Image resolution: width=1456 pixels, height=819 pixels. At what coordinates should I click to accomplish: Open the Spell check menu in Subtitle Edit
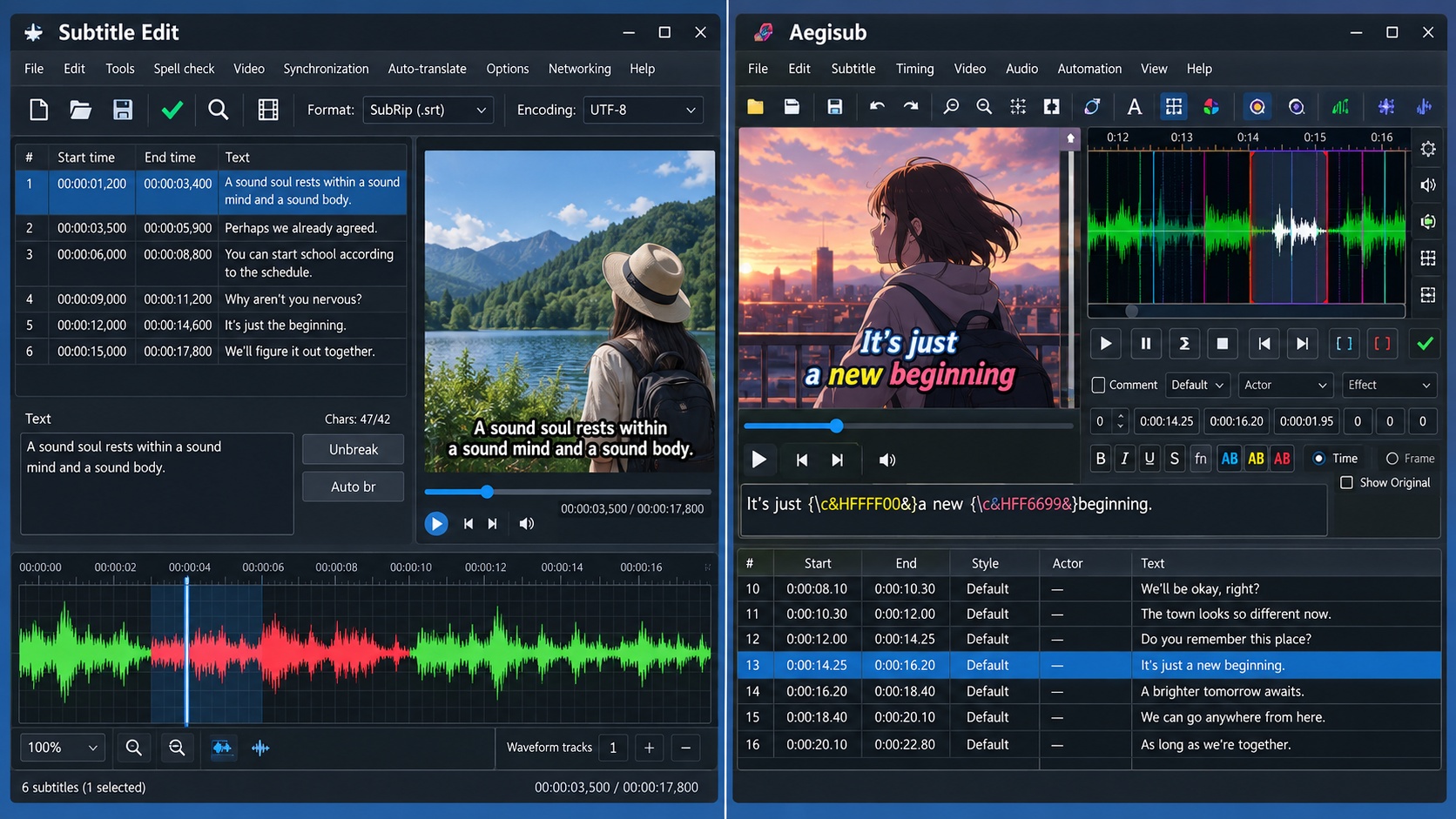[x=184, y=69]
